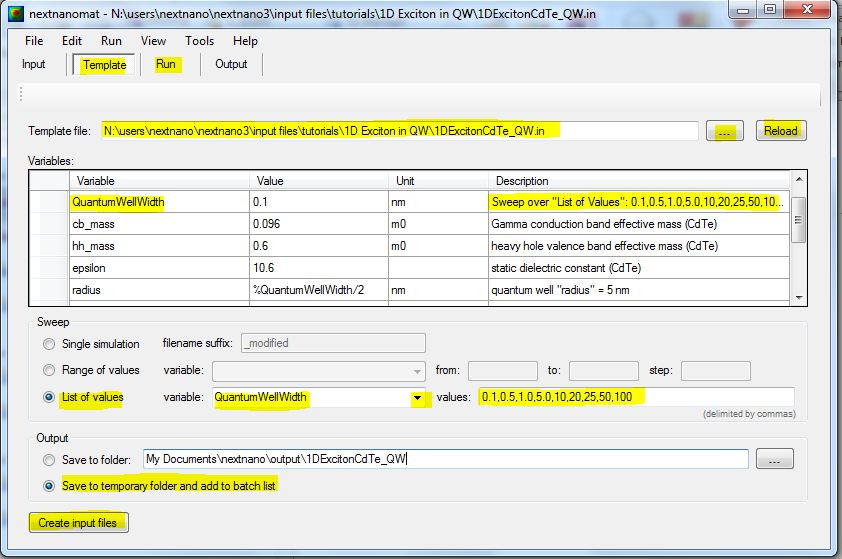Screen dimensions: 842x559
Task: Enable Save to folder option
Action: 49,460
